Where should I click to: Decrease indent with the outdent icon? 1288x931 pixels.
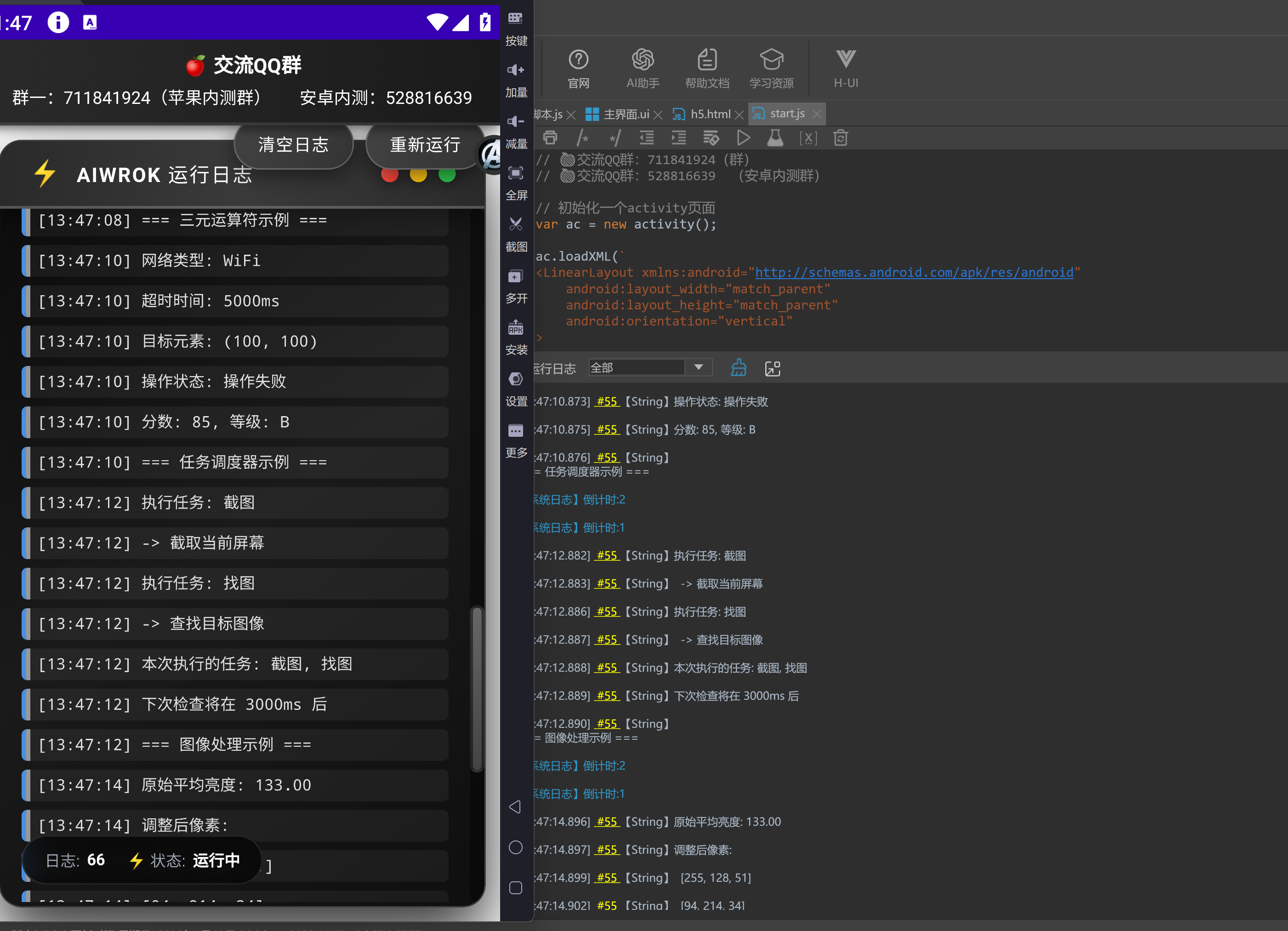pos(646,137)
